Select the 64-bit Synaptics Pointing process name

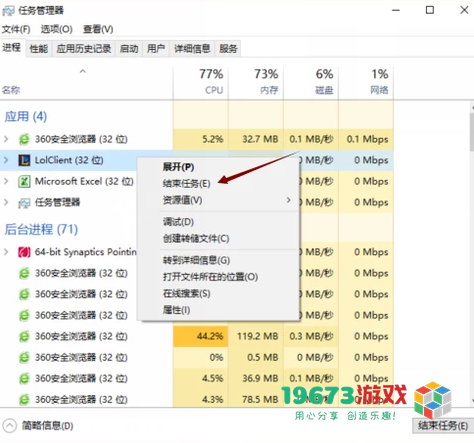point(86,252)
